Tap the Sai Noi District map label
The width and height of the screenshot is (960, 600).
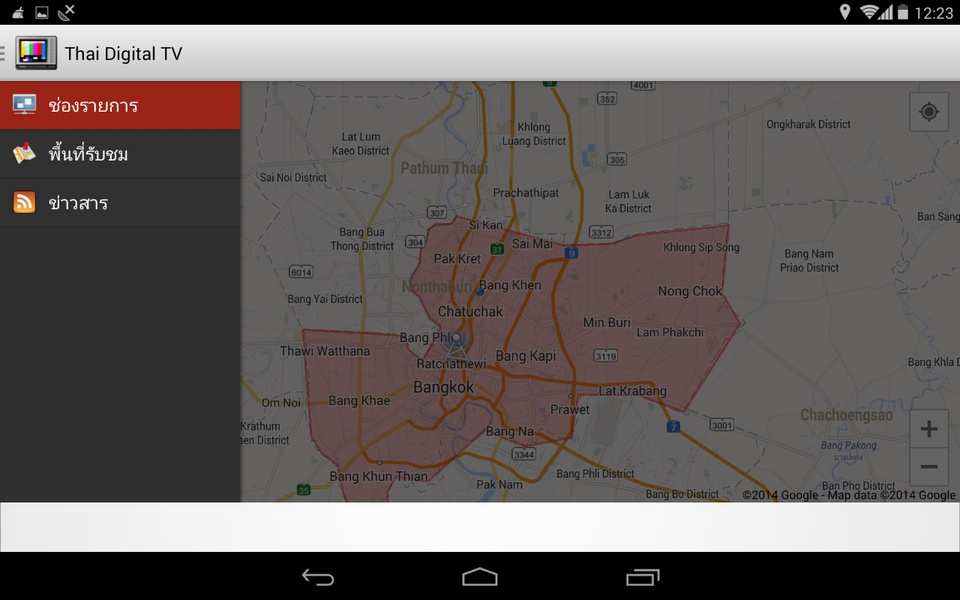(293, 178)
